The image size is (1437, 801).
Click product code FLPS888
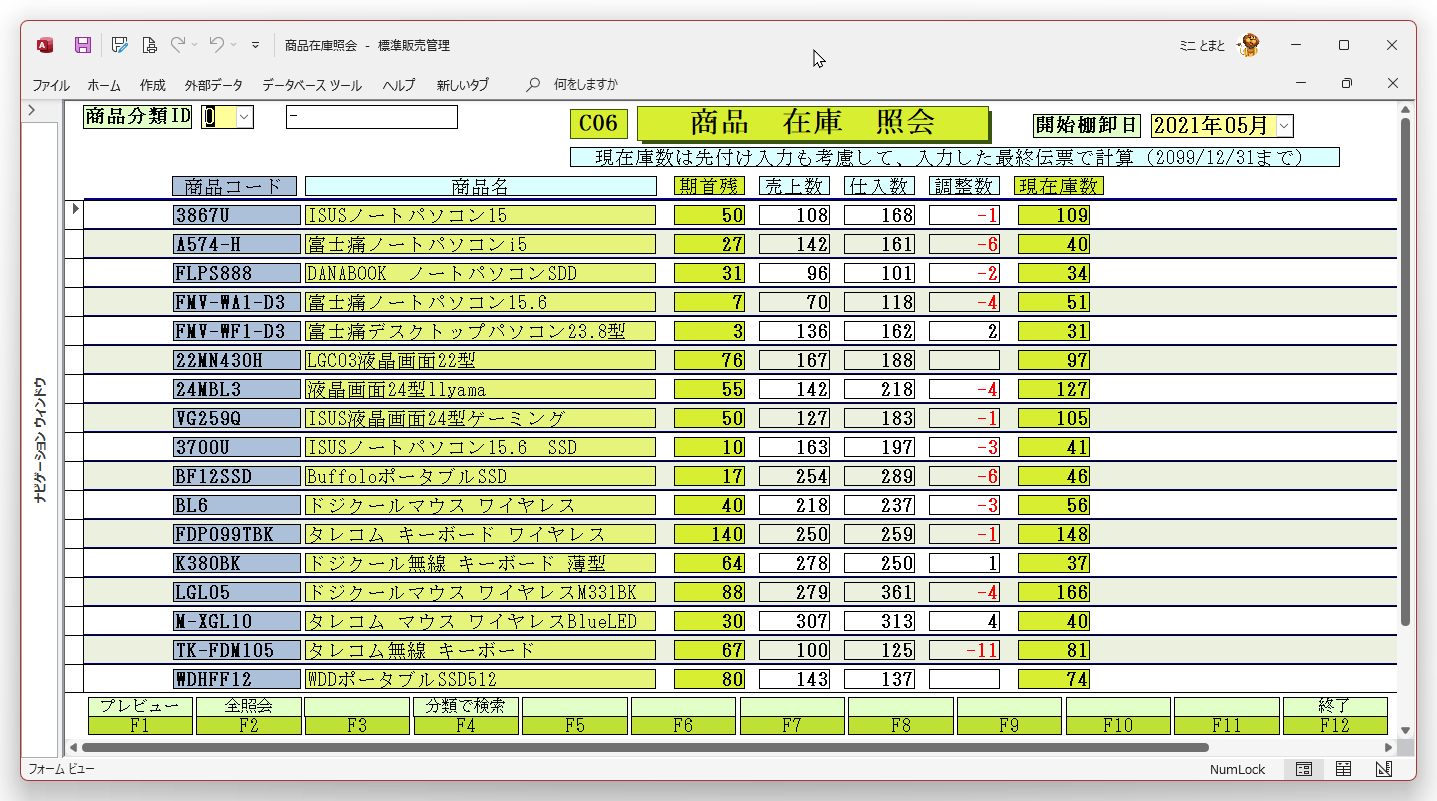click(x=236, y=273)
